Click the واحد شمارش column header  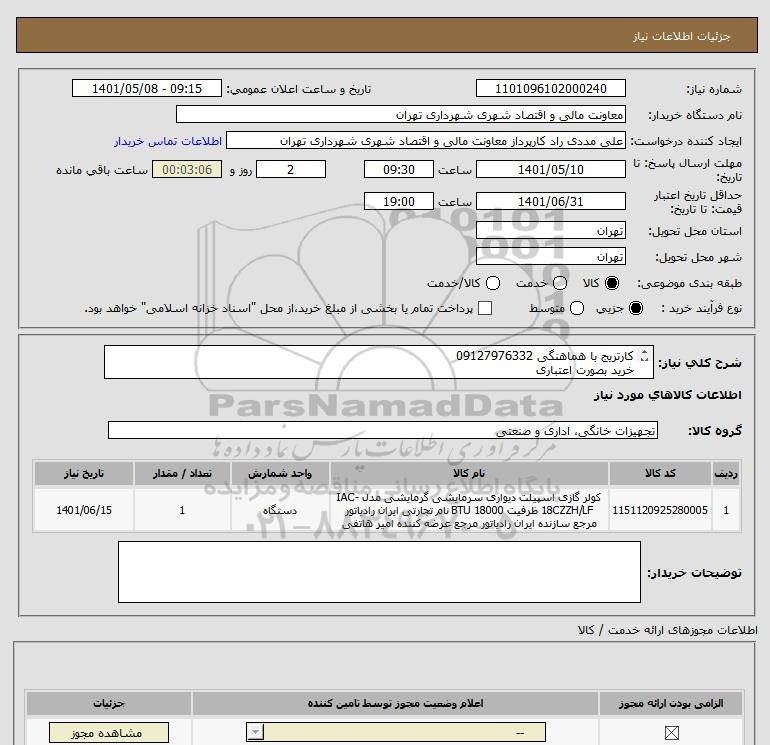(x=280, y=473)
